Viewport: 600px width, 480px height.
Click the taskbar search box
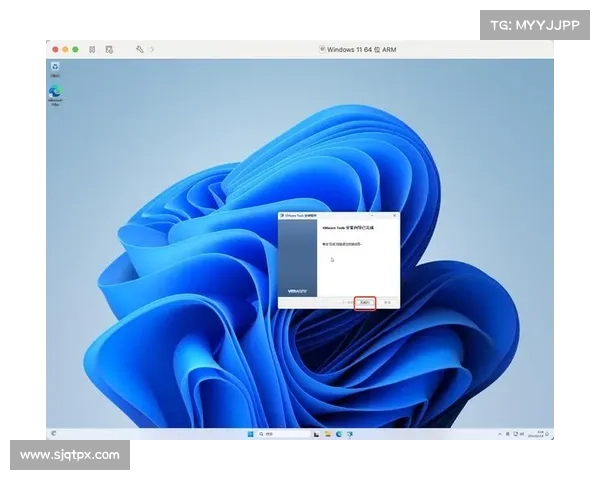(284, 434)
